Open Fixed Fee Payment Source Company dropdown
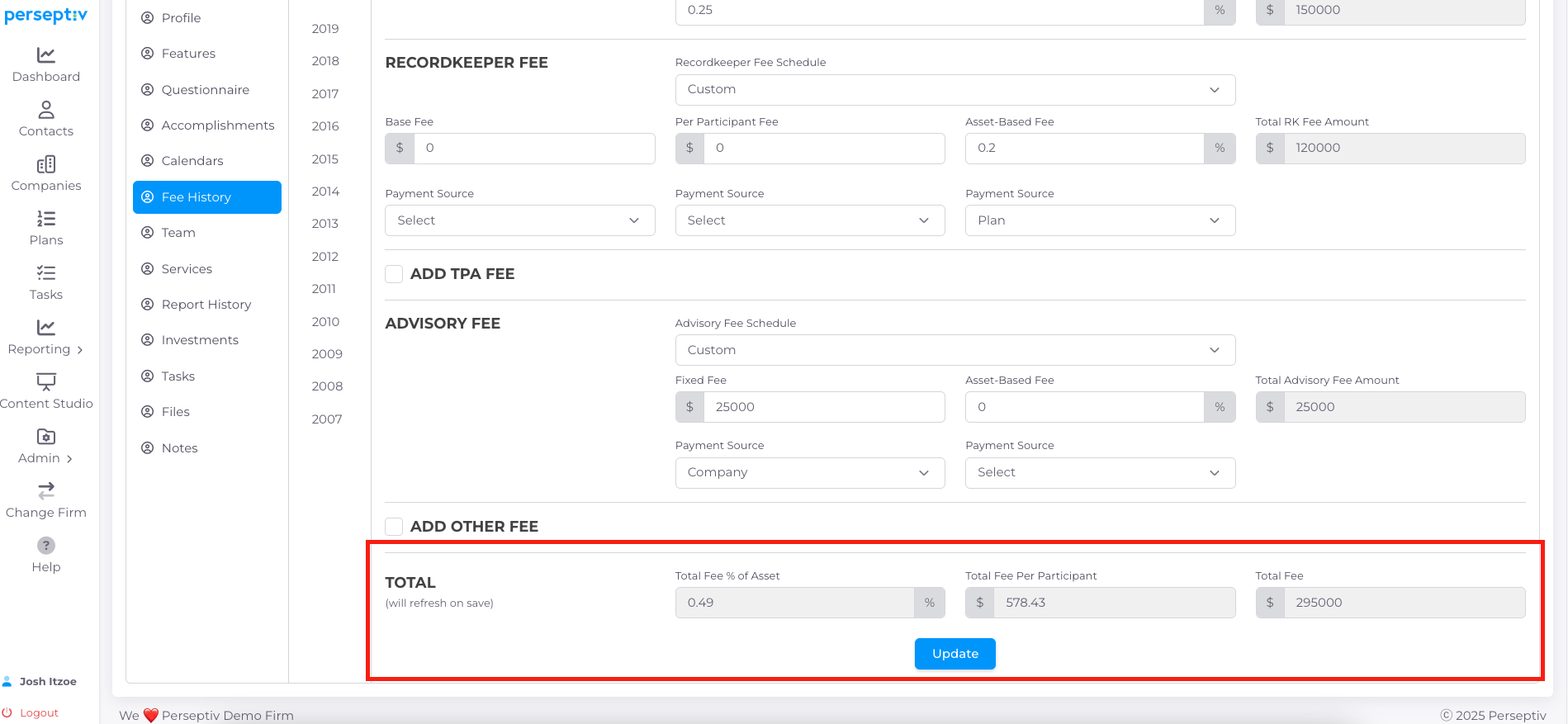The height and width of the screenshot is (724, 1568). (810, 473)
